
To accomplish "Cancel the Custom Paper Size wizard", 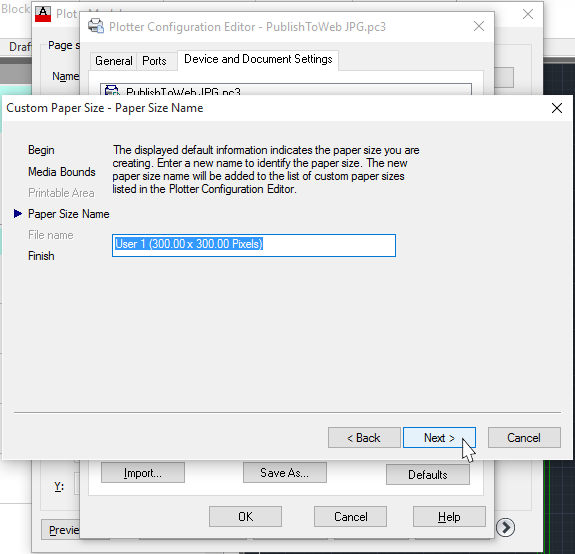I will point(524,437).
